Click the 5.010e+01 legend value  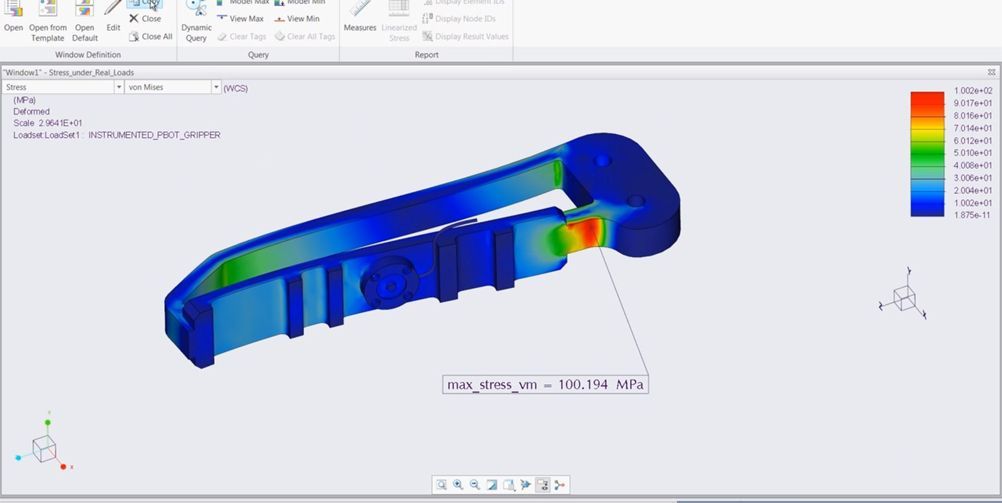tap(973, 153)
